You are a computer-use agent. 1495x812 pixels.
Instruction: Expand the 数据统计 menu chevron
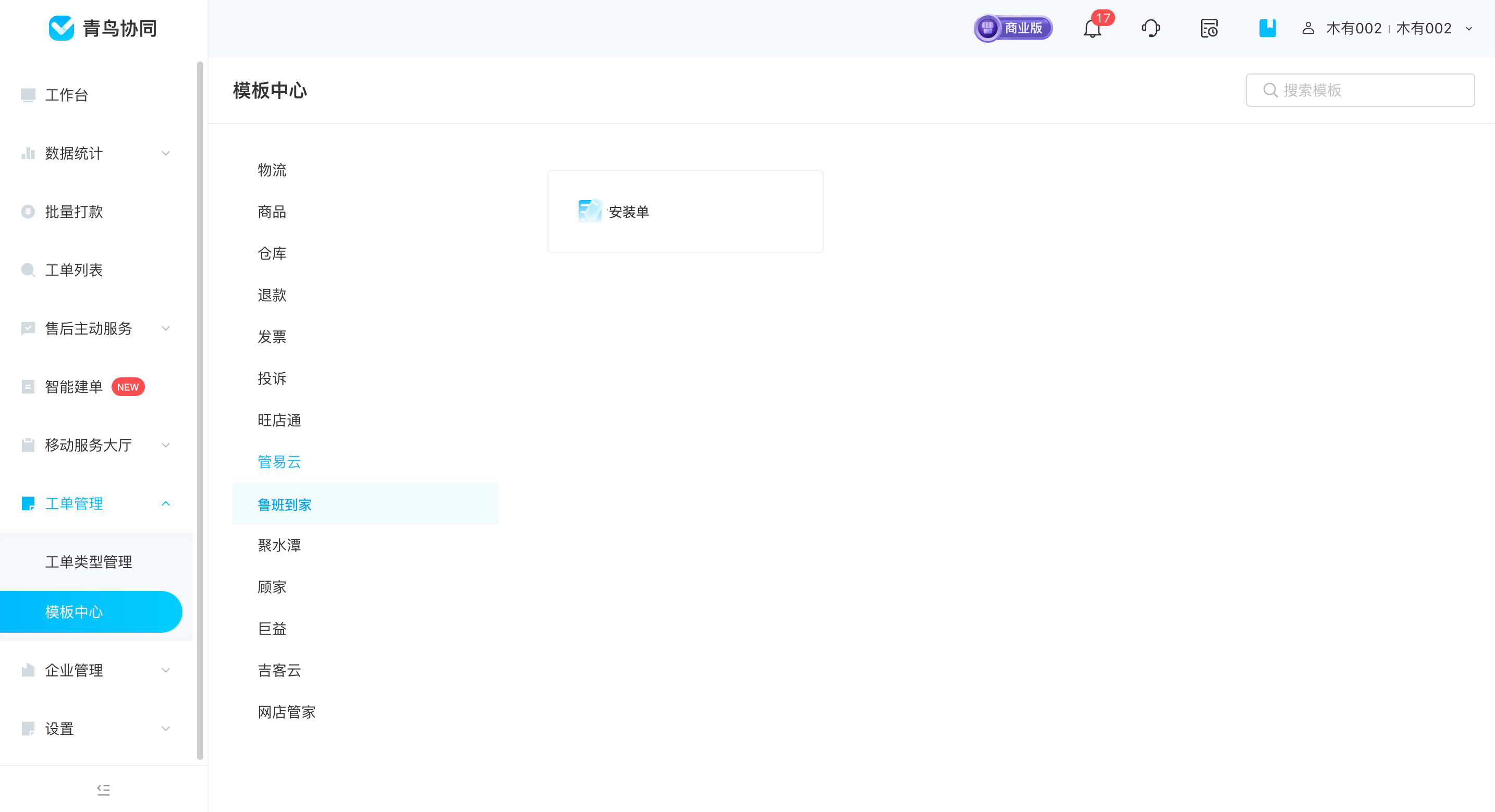pyautogui.click(x=166, y=153)
